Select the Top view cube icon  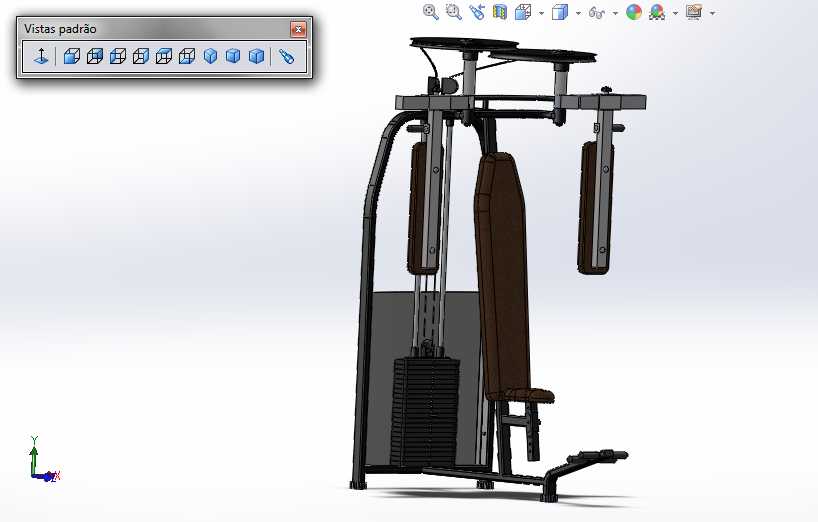coord(163,56)
